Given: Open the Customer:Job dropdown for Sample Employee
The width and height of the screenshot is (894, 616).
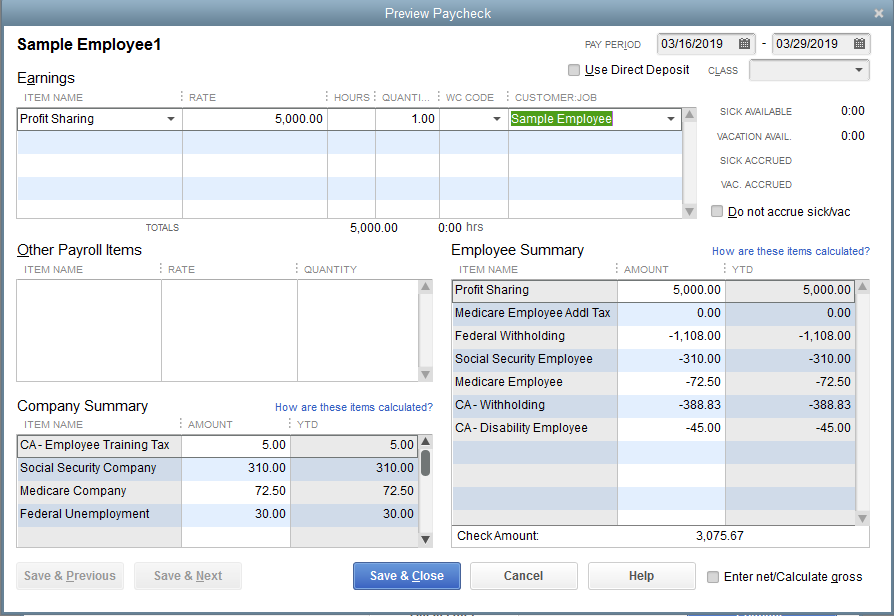Looking at the screenshot, I should pos(670,118).
